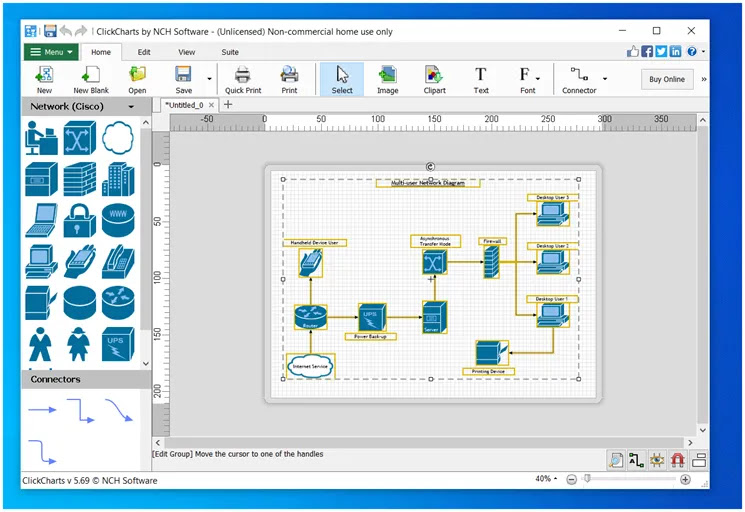Open the zoom percentage 40% dropdown
The width and height of the screenshot is (745, 512).
[x=545, y=479]
